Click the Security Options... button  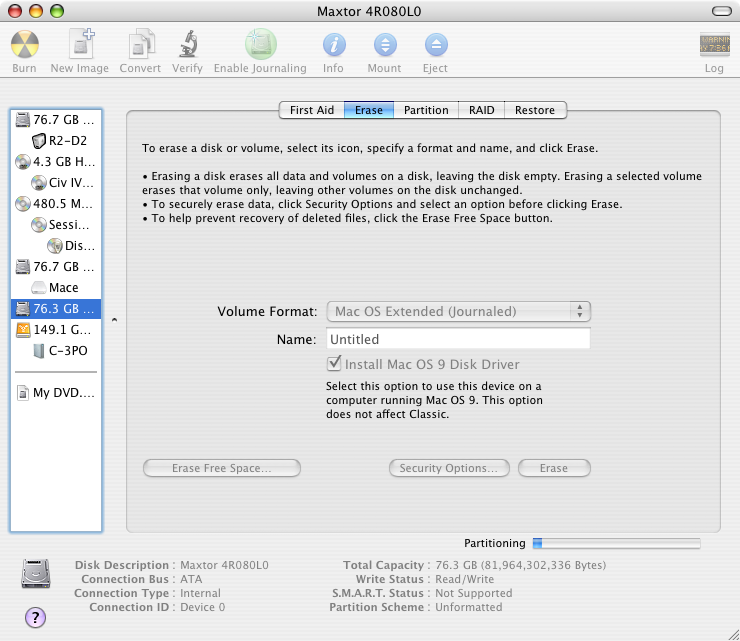(449, 468)
